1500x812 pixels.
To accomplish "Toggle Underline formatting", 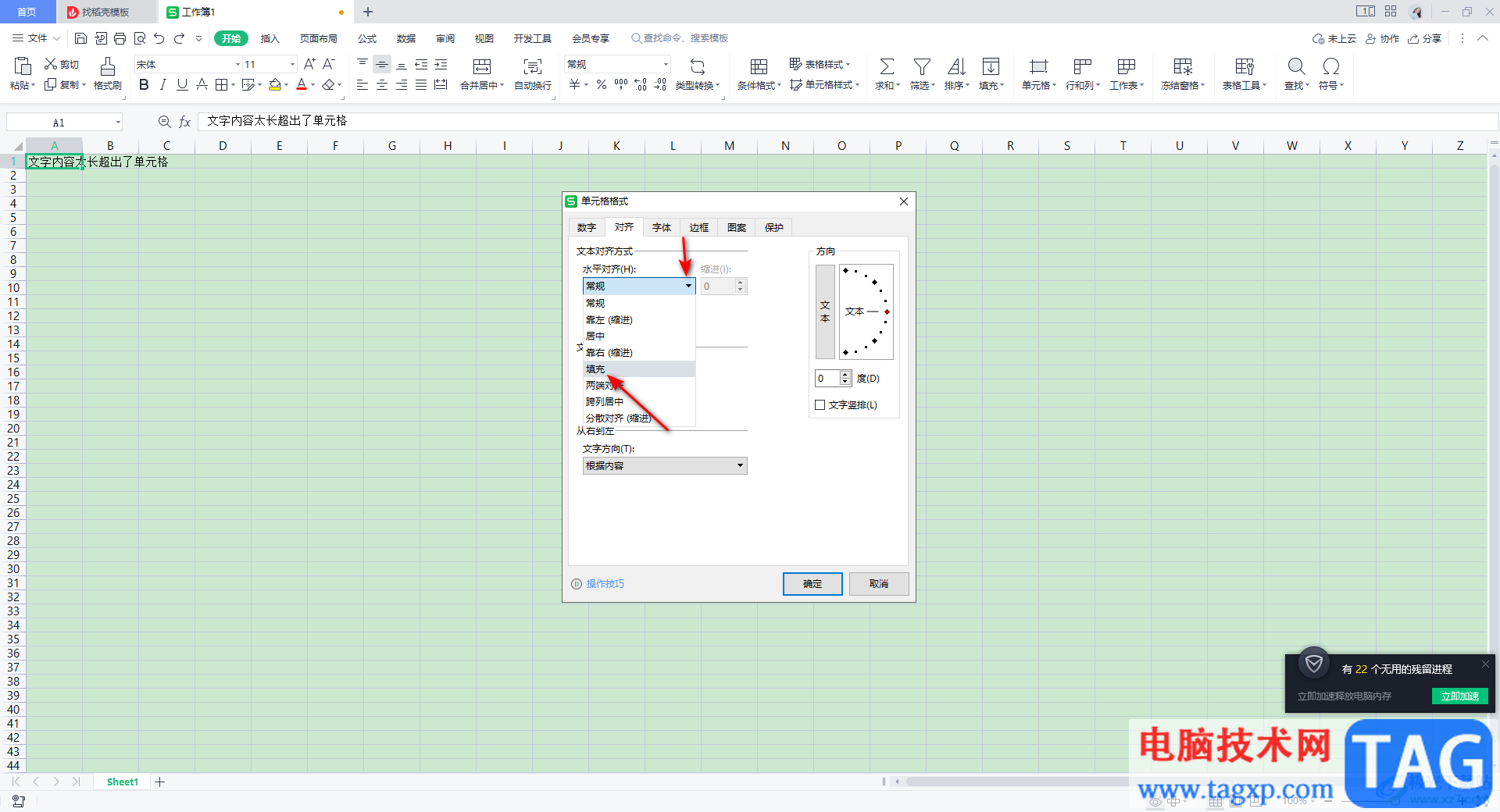I will tap(182, 84).
